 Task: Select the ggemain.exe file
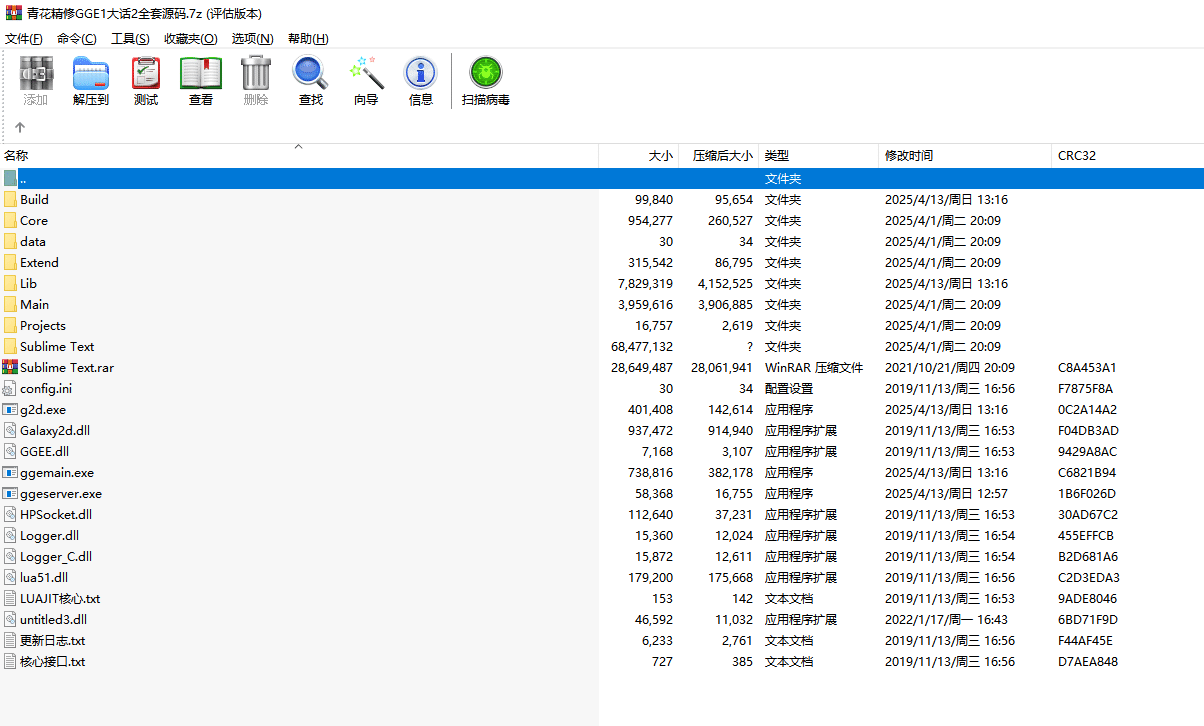coord(56,473)
